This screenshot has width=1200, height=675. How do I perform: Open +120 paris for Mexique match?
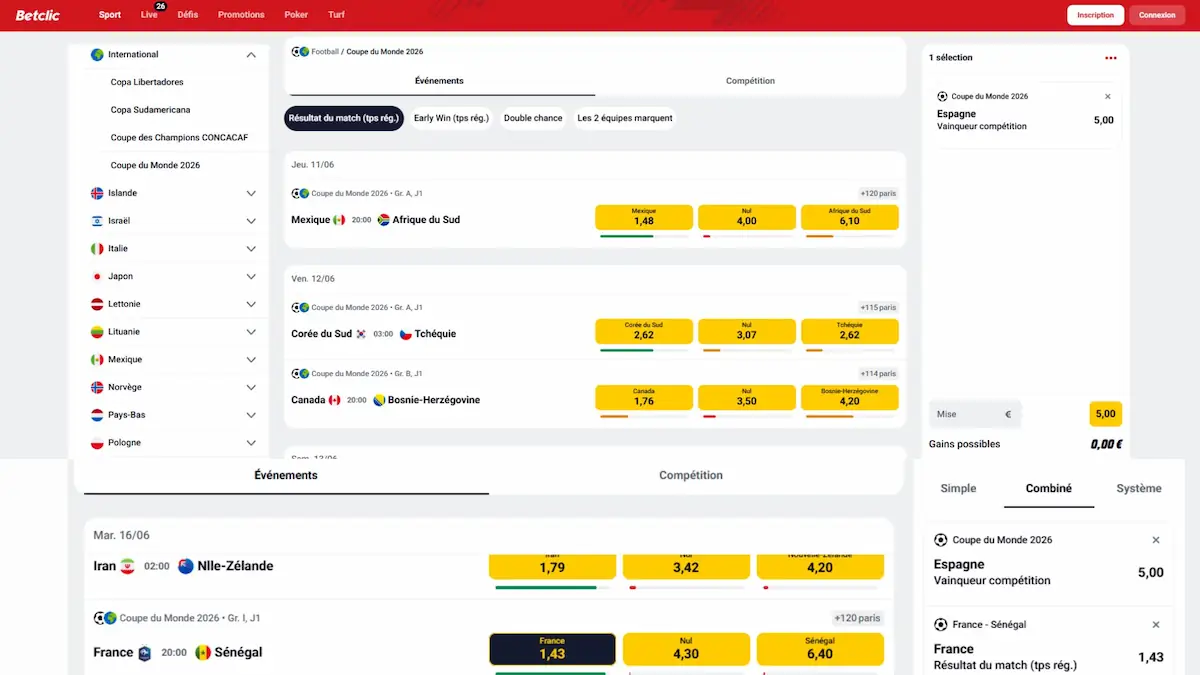tap(878, 193)
